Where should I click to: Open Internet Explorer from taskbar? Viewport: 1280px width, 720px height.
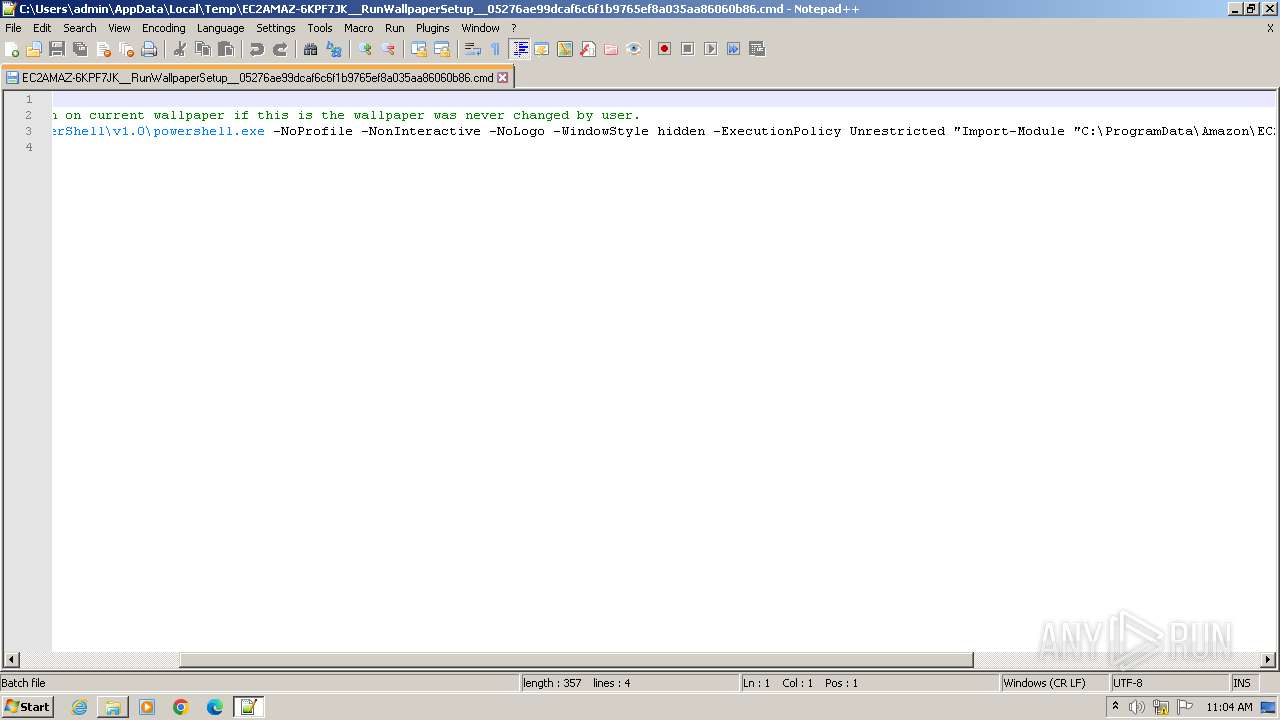80,707
